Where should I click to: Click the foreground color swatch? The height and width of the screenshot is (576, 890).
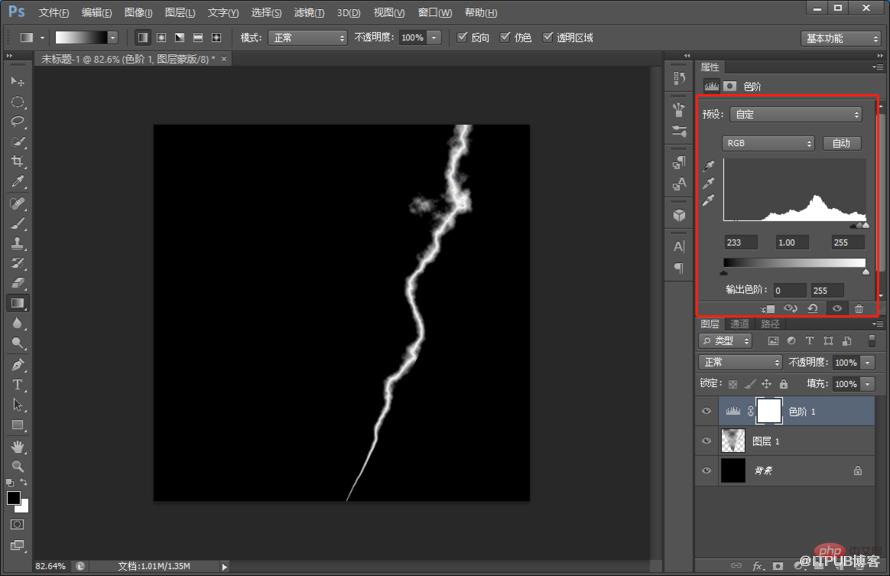(14, 498)
